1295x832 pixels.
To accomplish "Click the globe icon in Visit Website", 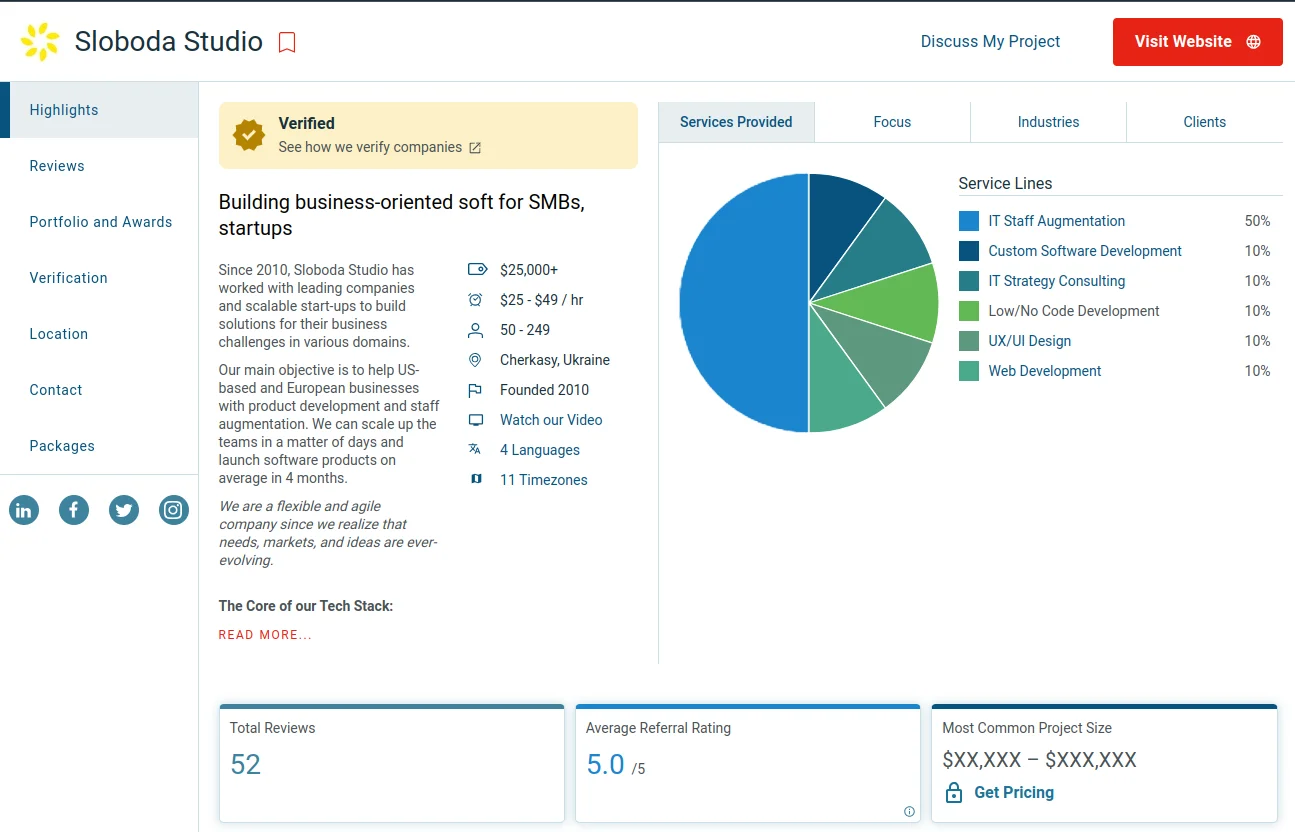I will (x=1253, y=42).
